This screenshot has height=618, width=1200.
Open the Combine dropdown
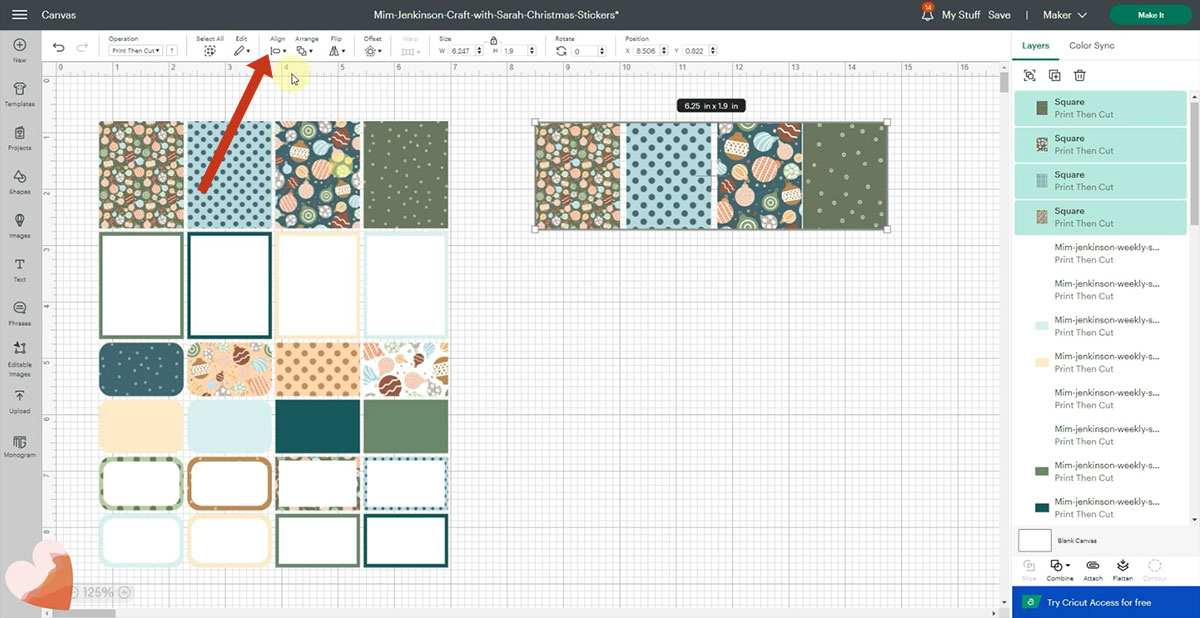click(1060, 568)
